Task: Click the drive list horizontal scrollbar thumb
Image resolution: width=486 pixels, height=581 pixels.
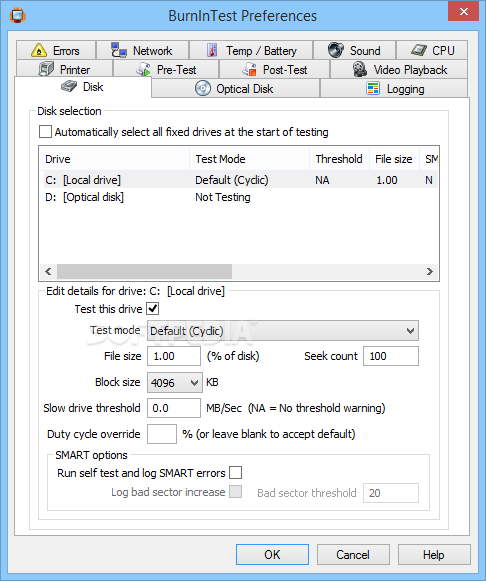Action: (x=144, y=272)
